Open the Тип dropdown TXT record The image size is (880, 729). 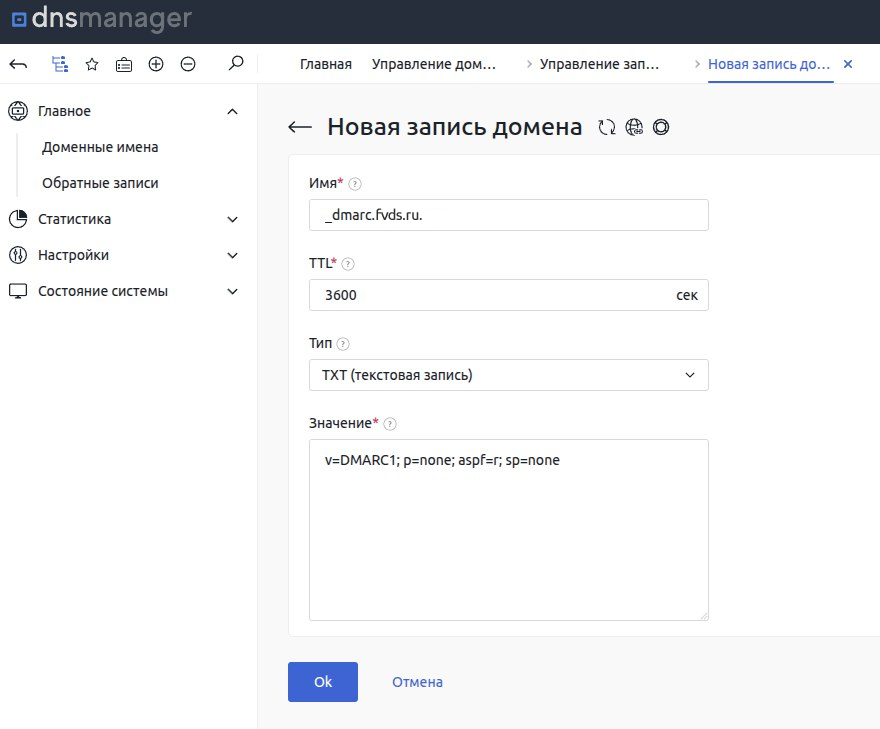tap(508, 375)
